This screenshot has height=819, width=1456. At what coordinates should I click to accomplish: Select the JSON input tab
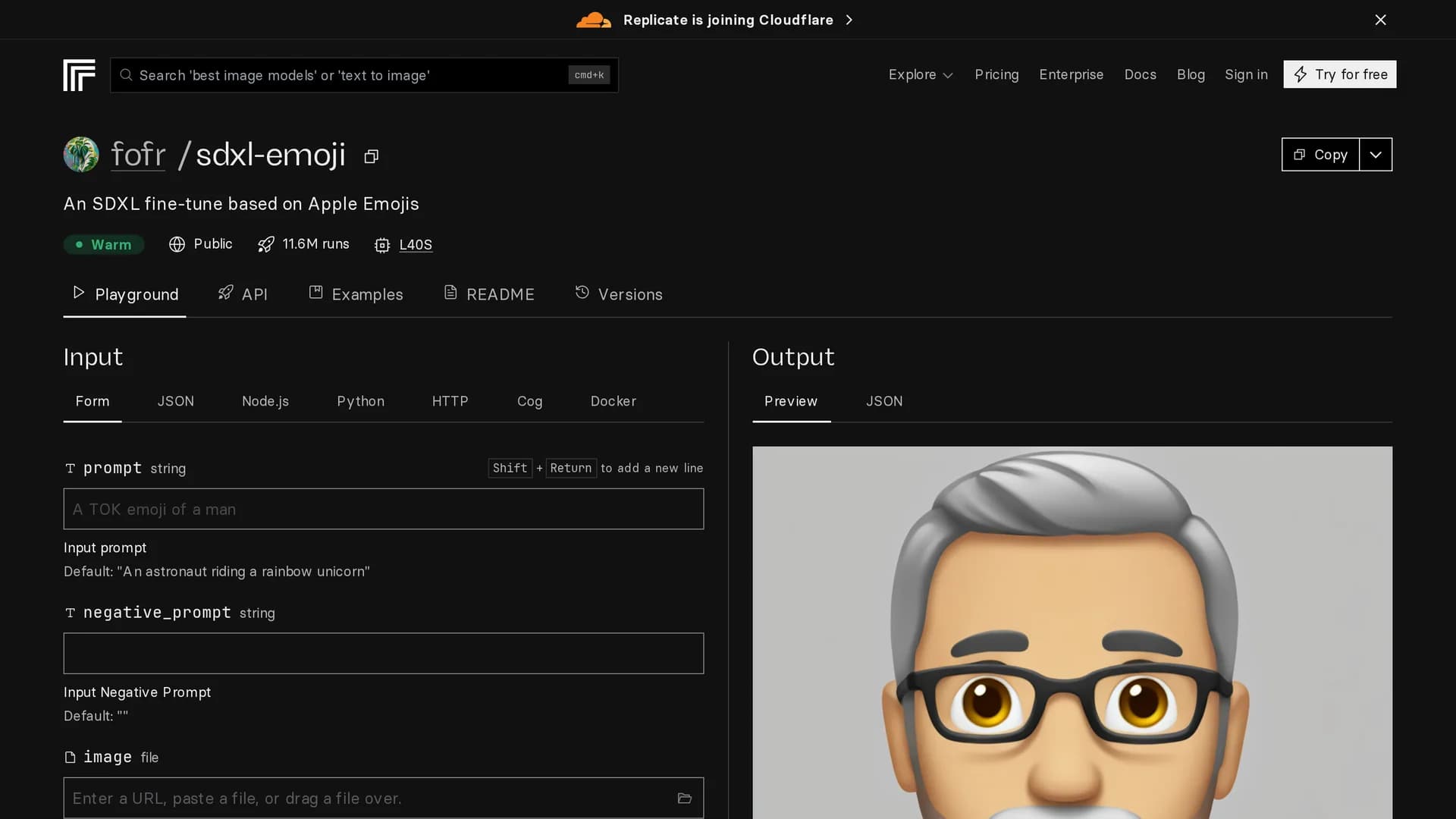[176, 401]
